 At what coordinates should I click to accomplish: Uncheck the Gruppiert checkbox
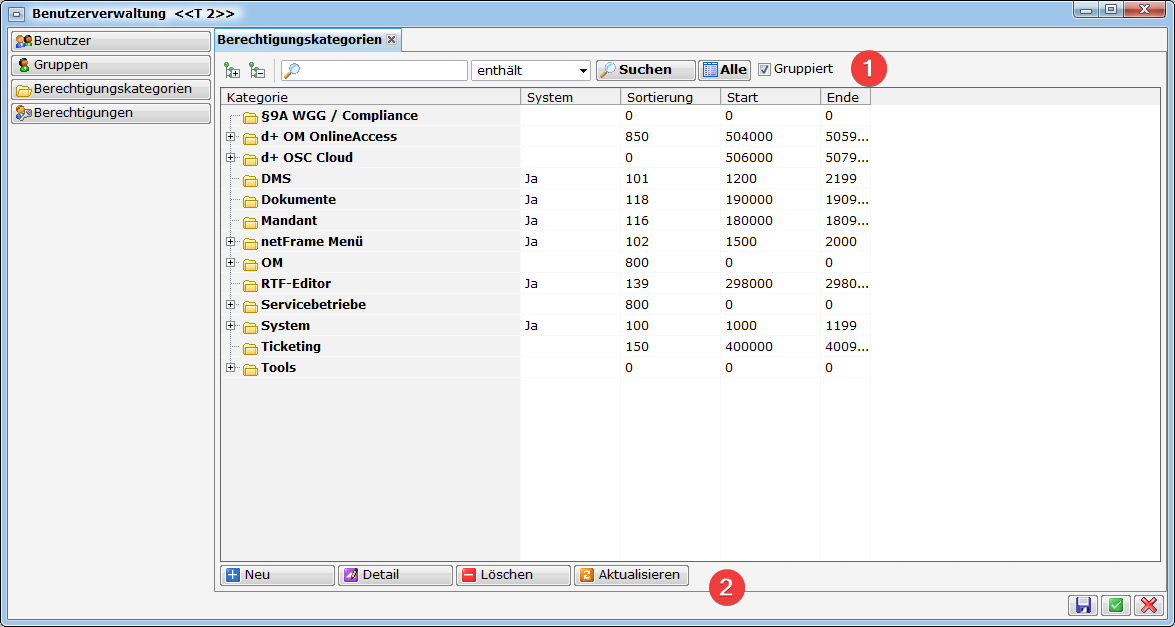tap(764, 69)
